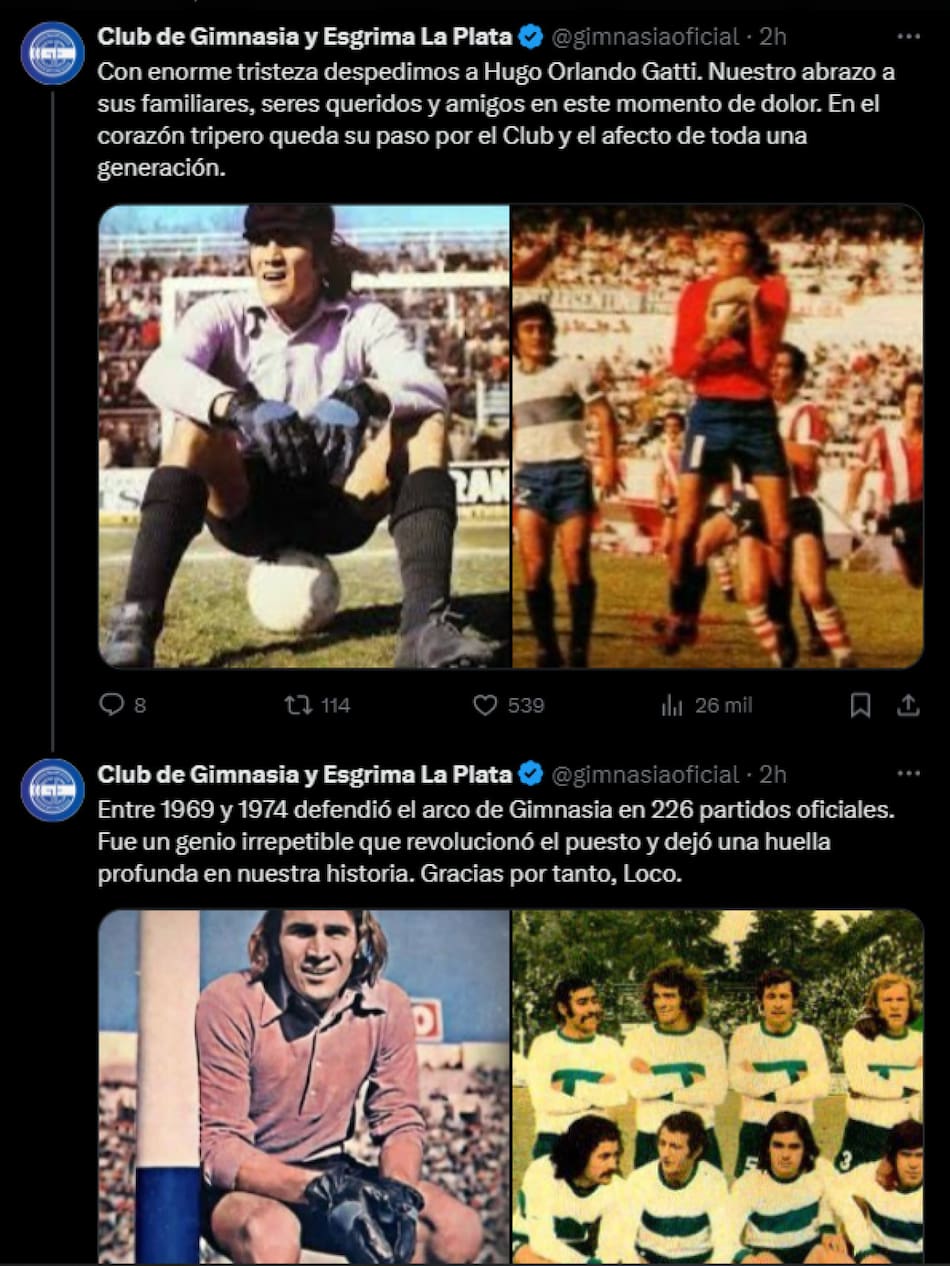Bookmark the first Gimnasia tweet
The width and height of the screenshot is (950, 1266).
pos(860,705)
